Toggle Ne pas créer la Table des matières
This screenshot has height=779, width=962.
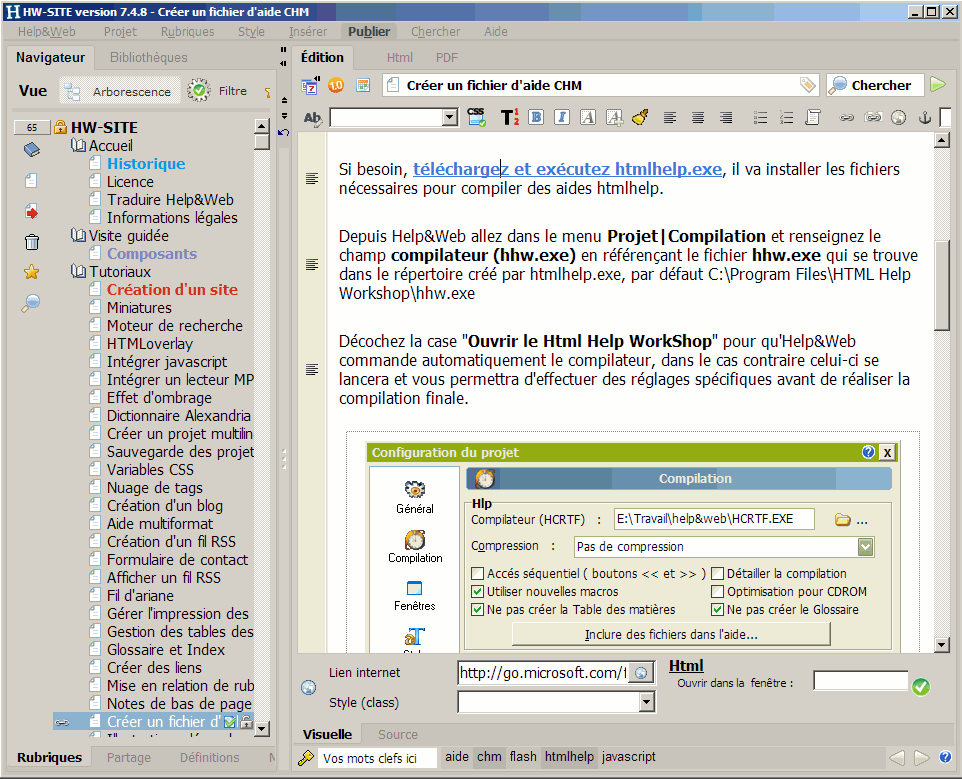[477, 610]
